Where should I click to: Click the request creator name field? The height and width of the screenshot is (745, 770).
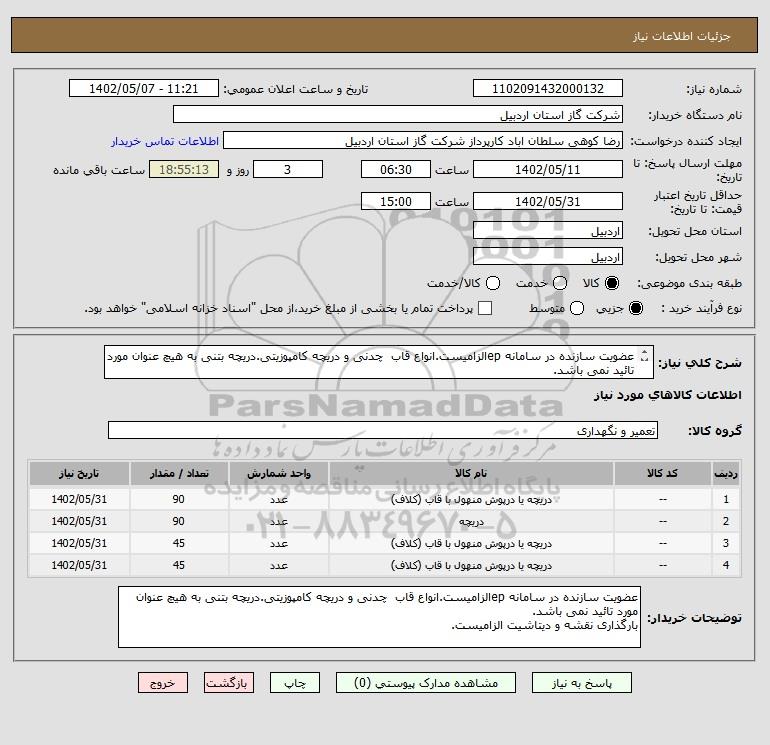coord(423,141)
